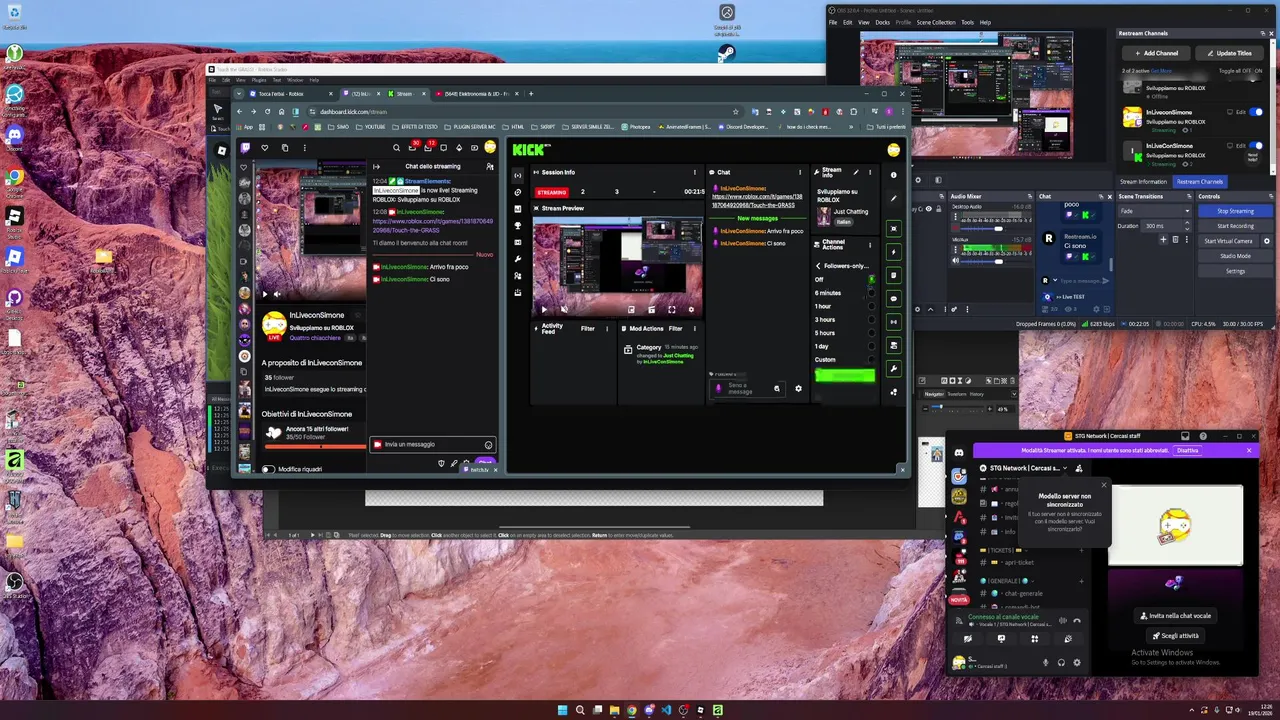
Task: Open the apri-ticket channel in Discord
Action: [x=1019, y=562]
